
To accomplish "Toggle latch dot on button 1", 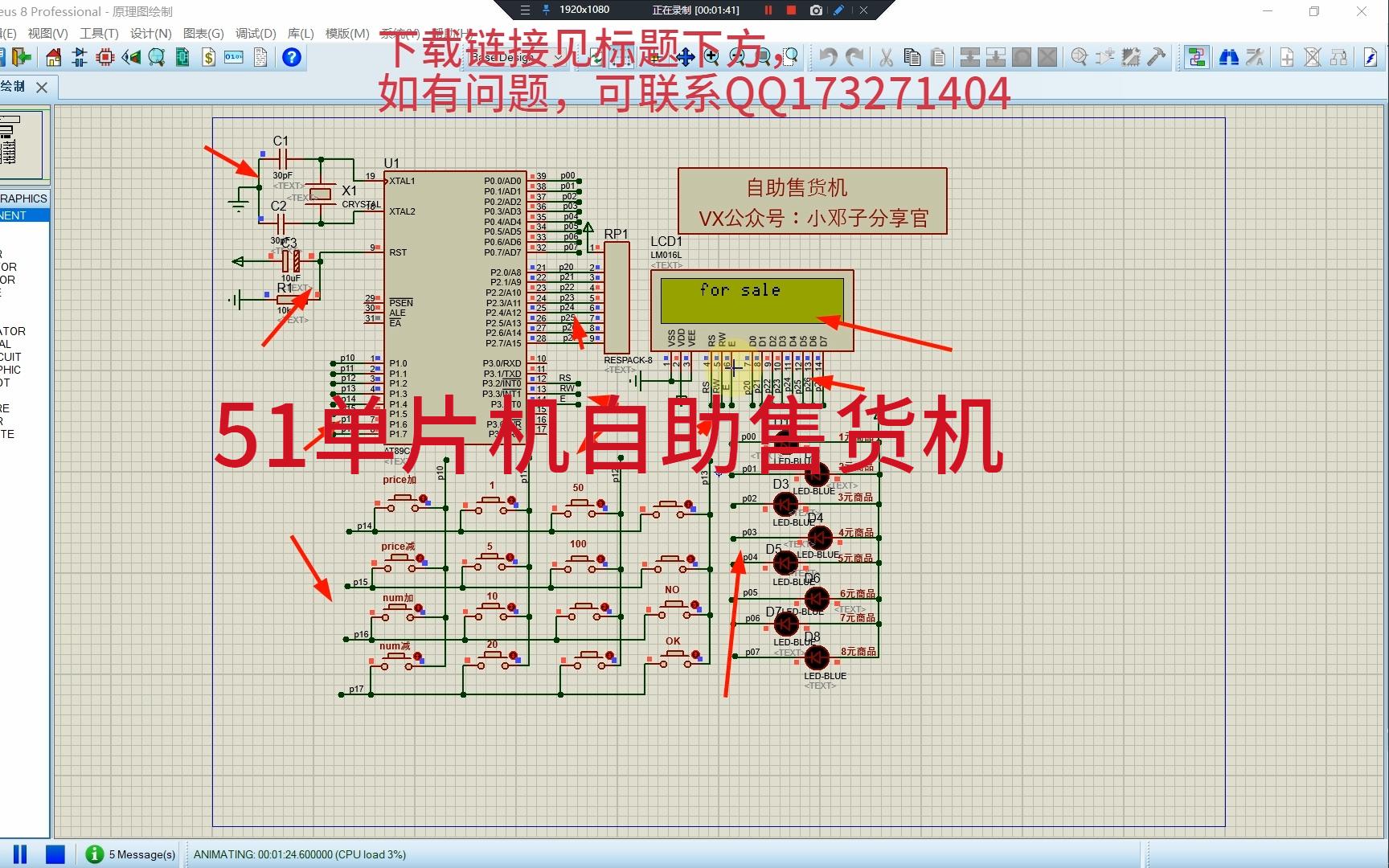I will click(x=512, y=501).
